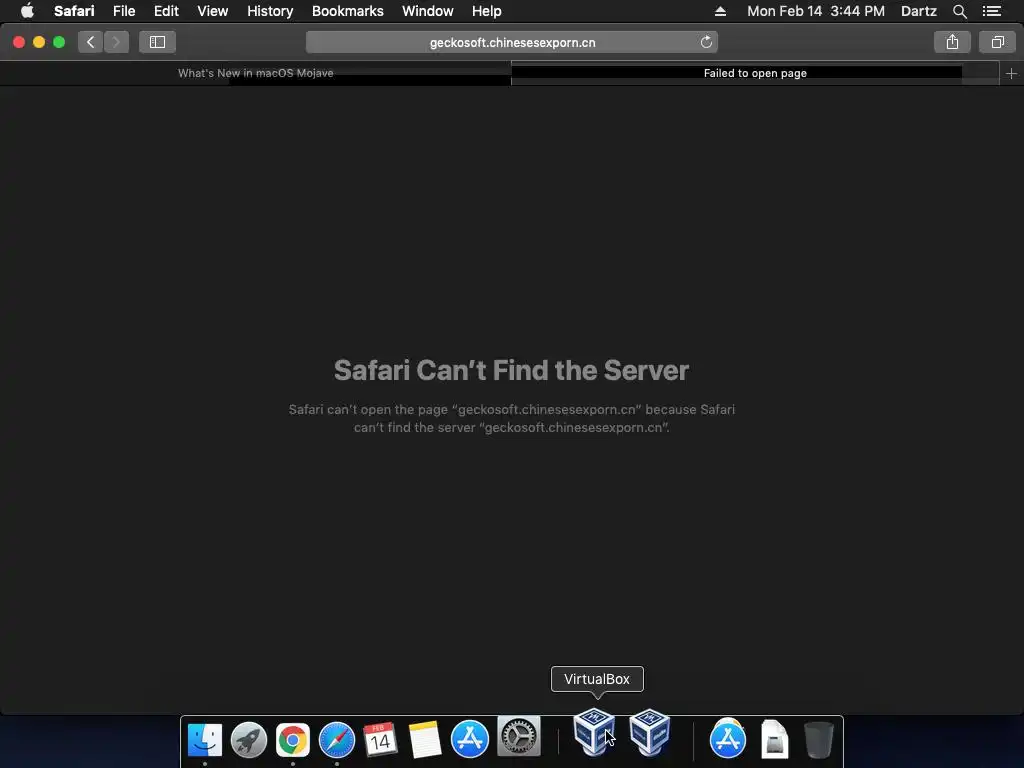This screenshot has width=1024, height=768.
Task: Add a new tab with the plus button
Action: pyautogui.click(x=1011, y=74)
